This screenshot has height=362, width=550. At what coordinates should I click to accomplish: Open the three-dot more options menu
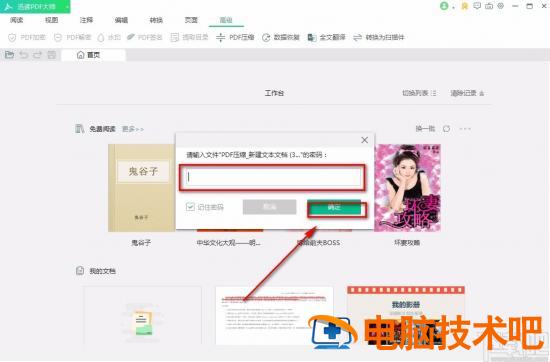click(x=465, y=129)
